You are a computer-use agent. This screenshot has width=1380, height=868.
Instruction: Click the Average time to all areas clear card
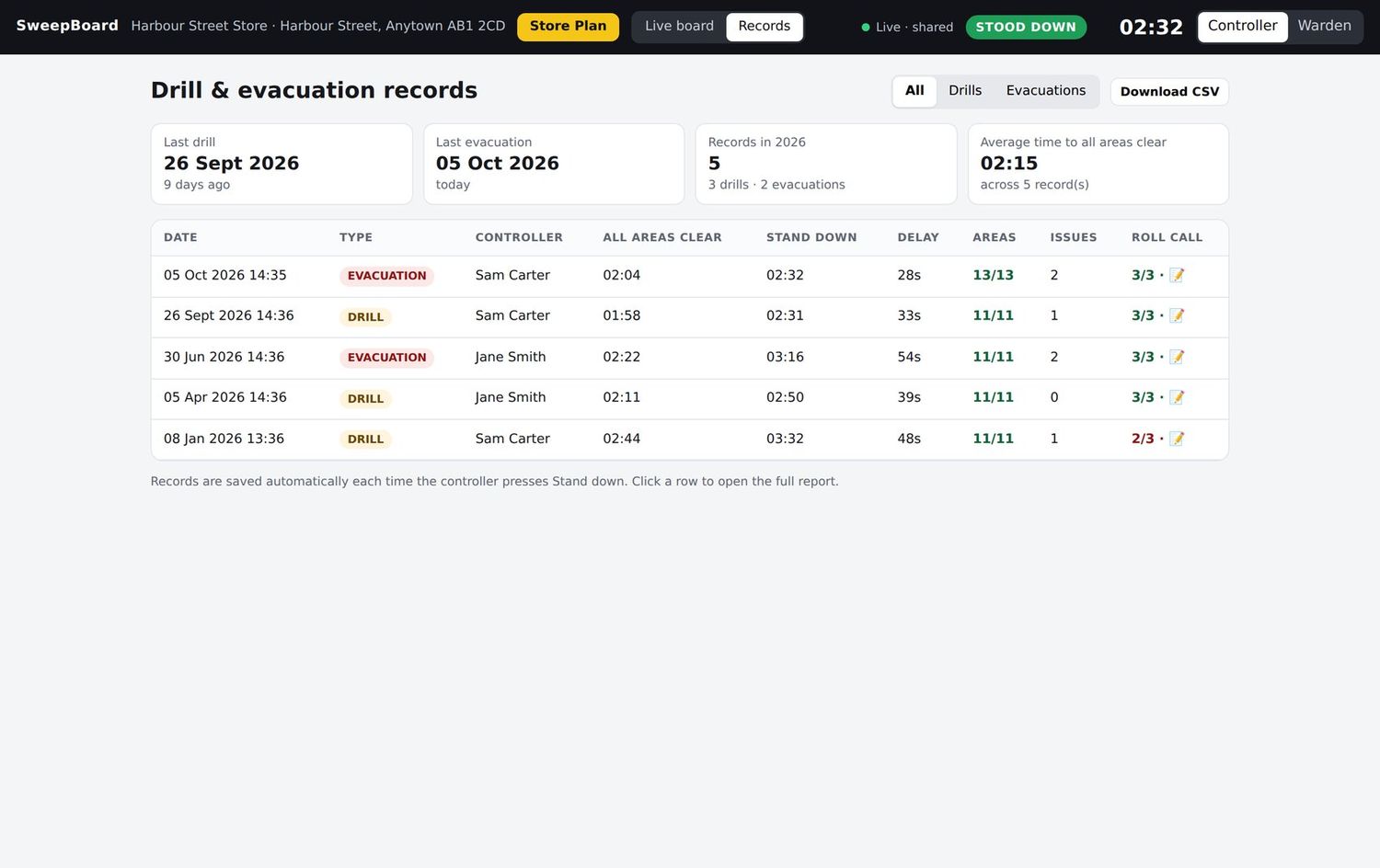tap(1098, 164)
